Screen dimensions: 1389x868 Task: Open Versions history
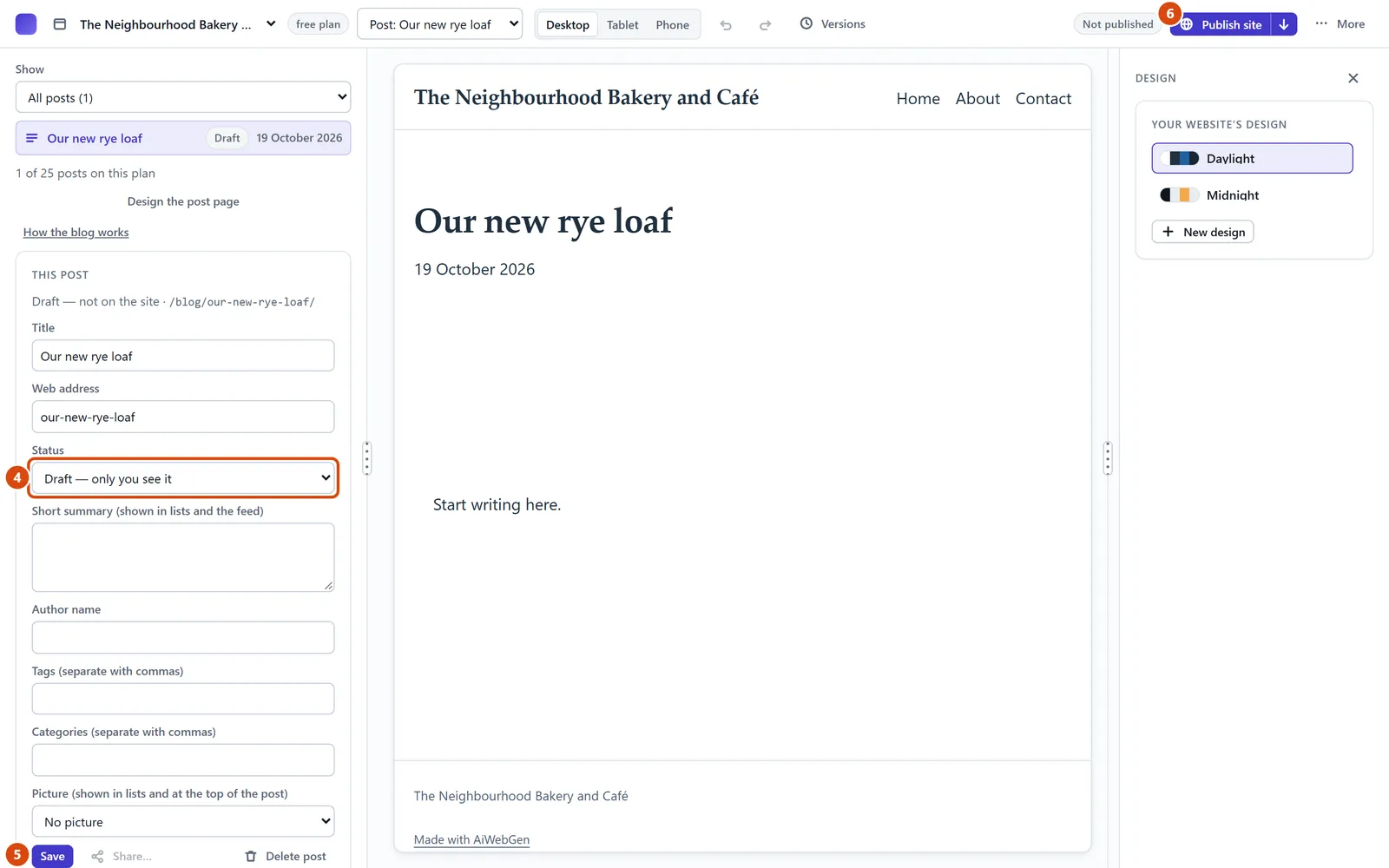click(x=833, y=24)
